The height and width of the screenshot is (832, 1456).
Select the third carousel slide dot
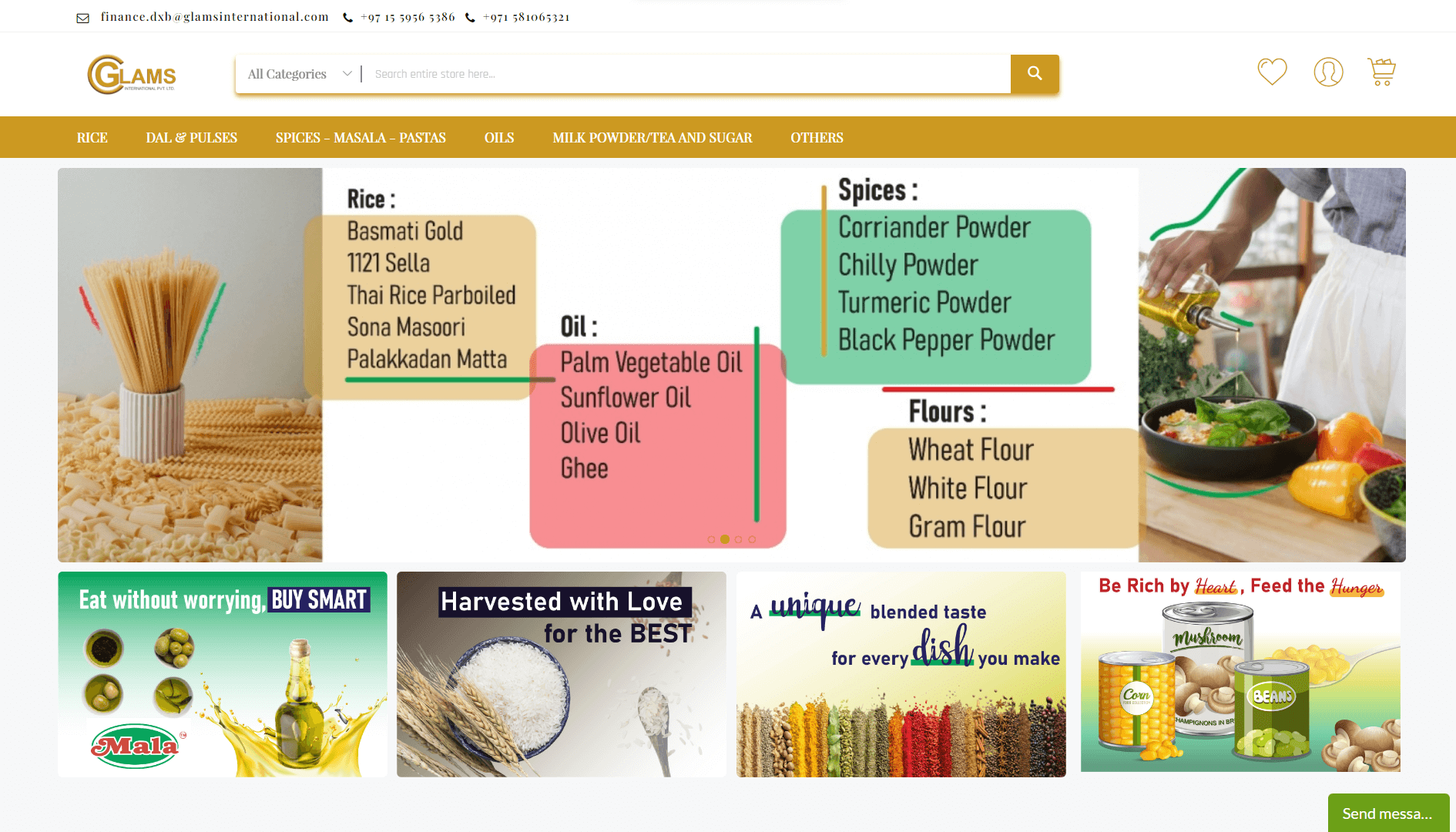(739, 539)
